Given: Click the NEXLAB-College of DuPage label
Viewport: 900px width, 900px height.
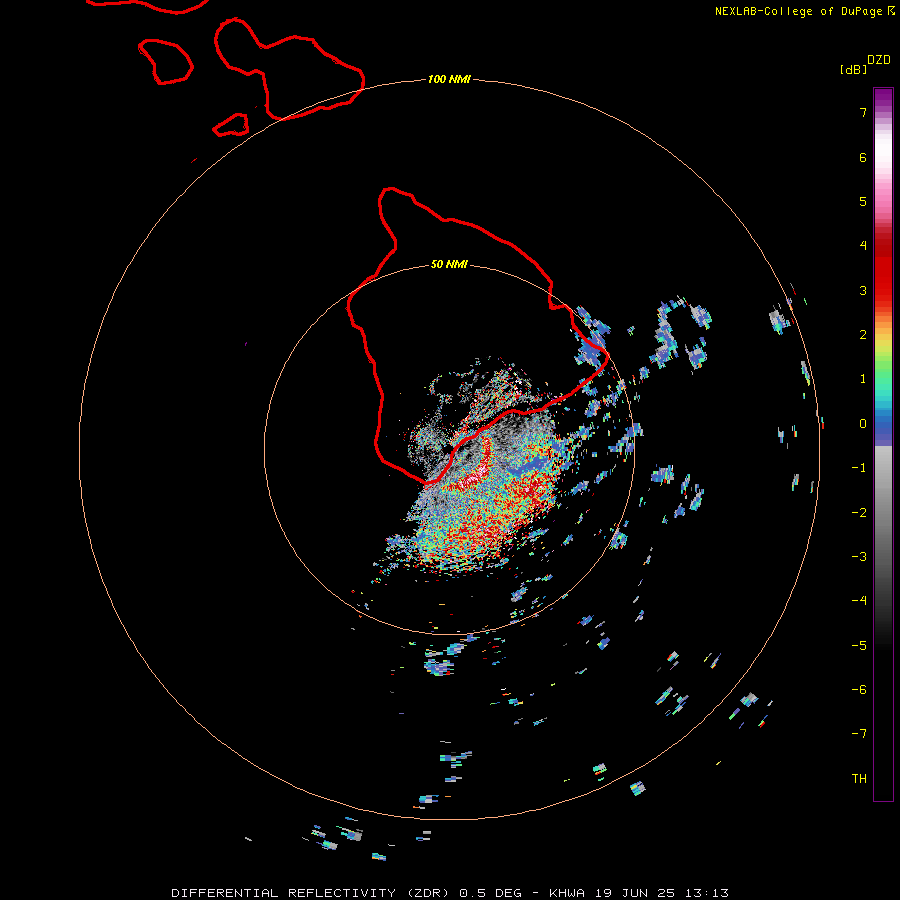Looking at the screenshot, I should 805,11.
